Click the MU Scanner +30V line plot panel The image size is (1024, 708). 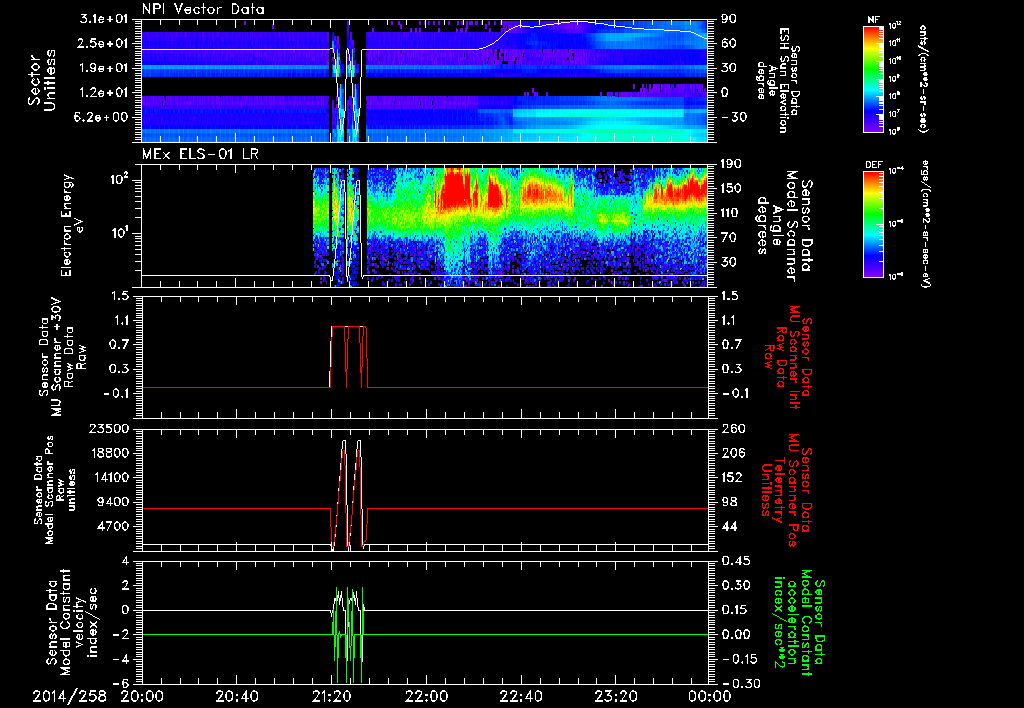click(x=424, y=357)
